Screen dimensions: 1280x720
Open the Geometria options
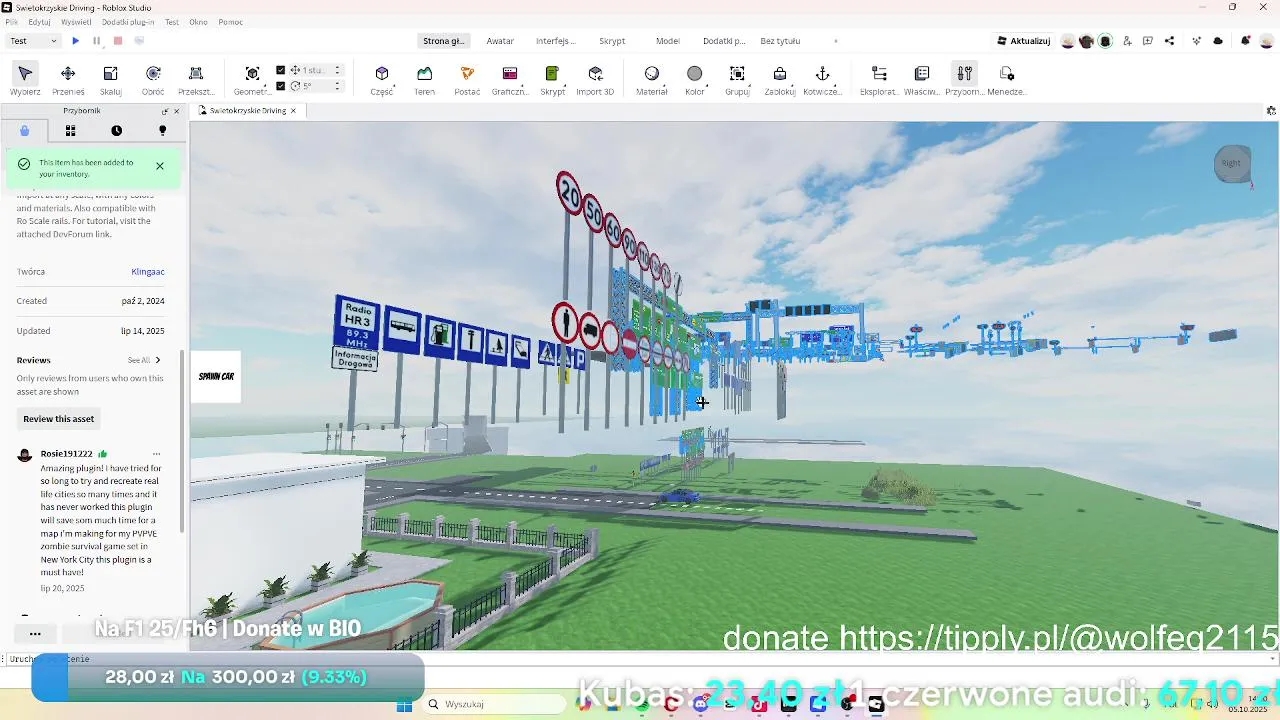click(252, 79)
